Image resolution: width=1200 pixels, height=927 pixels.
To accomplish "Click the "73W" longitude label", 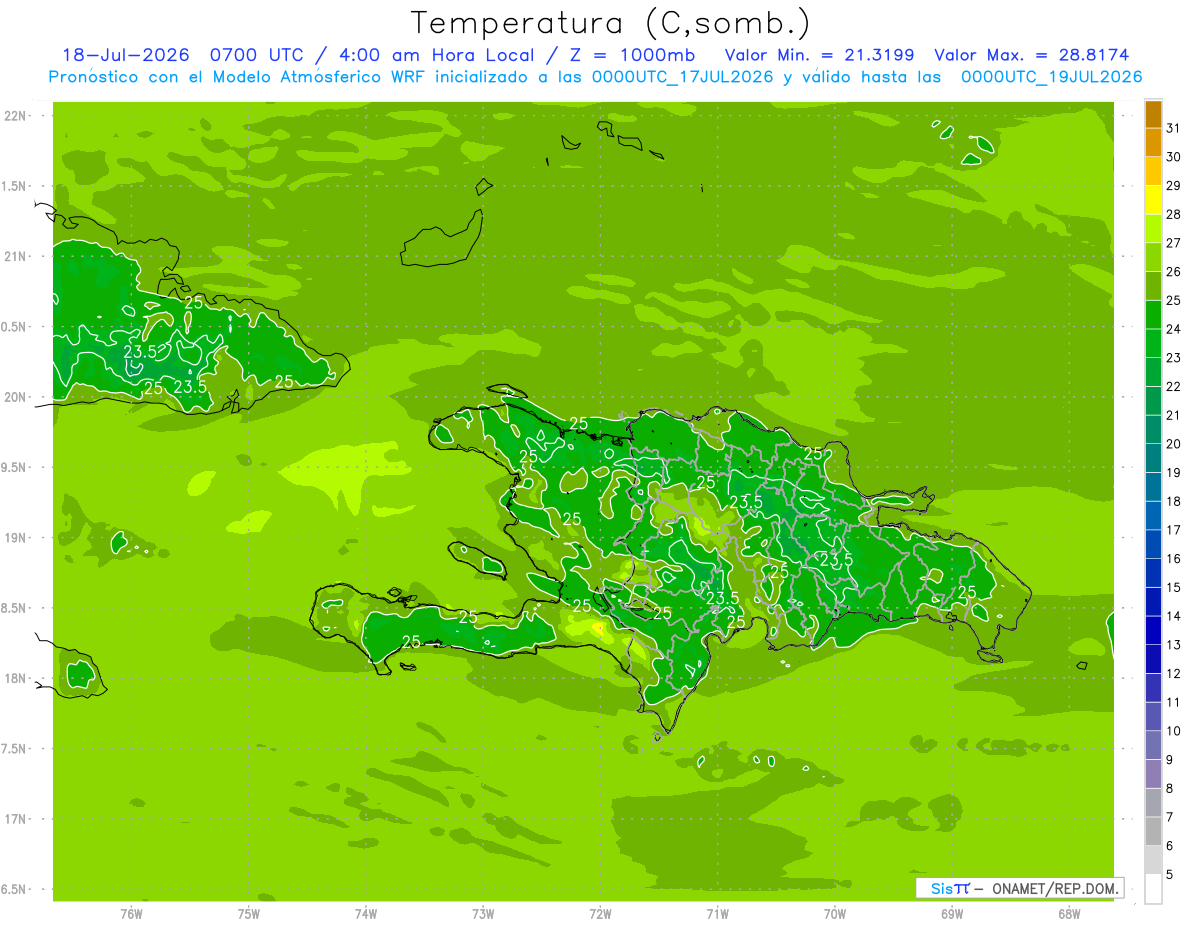I will pyautogui.click(x=483, y=913).
